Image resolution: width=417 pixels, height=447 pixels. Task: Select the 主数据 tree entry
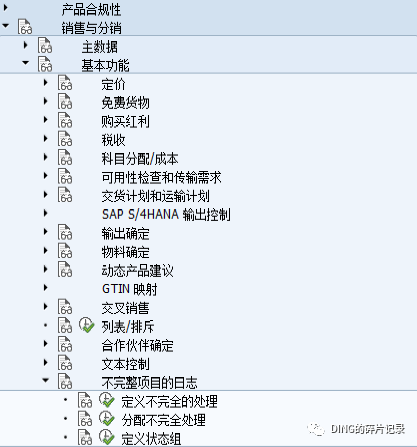tap(99, 47)
